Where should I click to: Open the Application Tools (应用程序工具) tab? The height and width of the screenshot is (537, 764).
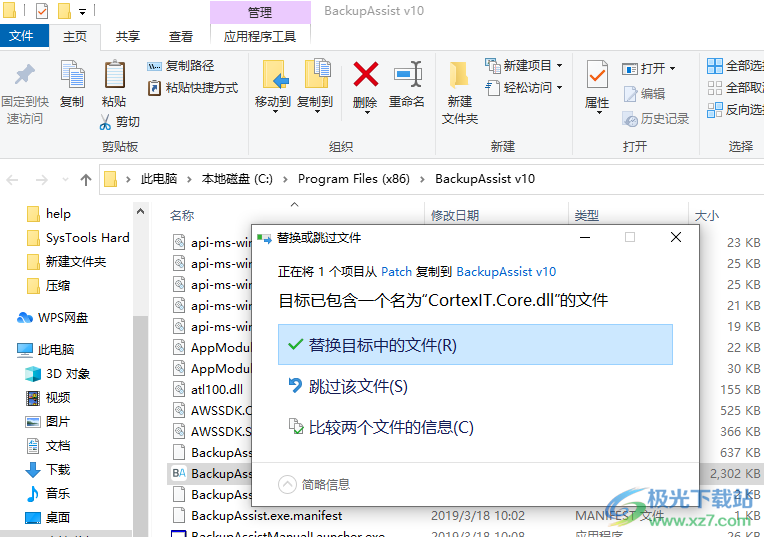(260, 37)
